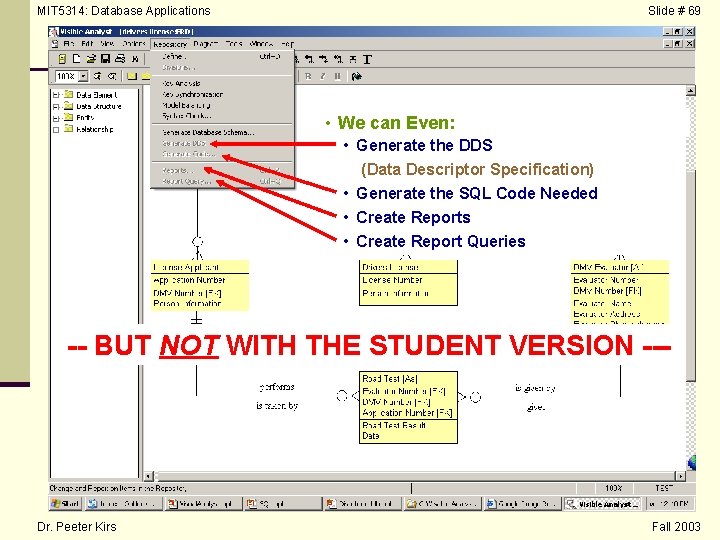Click the document control icon left of File

(55, 44)
